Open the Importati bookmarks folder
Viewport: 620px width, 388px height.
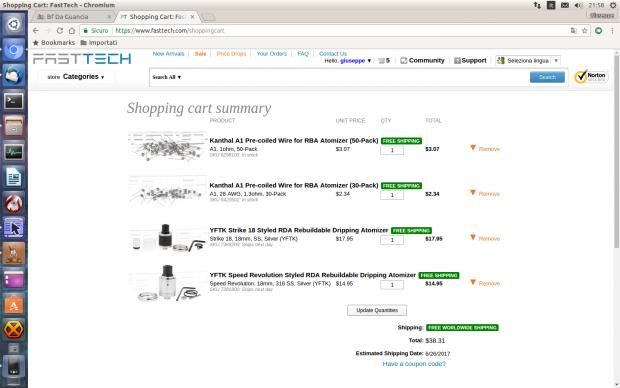pos(98,42)
